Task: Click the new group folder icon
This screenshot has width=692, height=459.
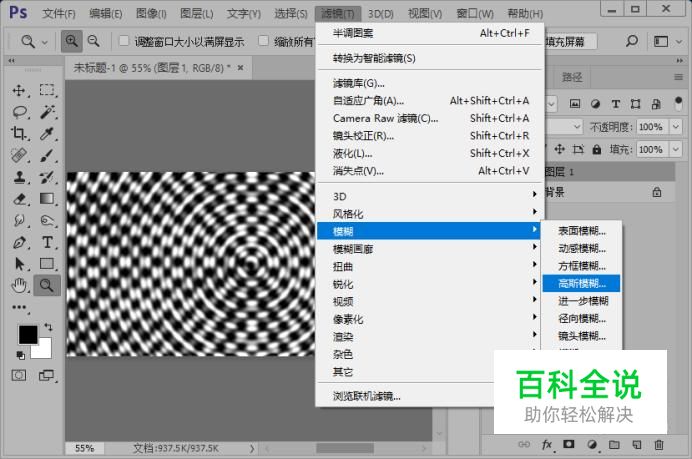Action: point(614,444)
